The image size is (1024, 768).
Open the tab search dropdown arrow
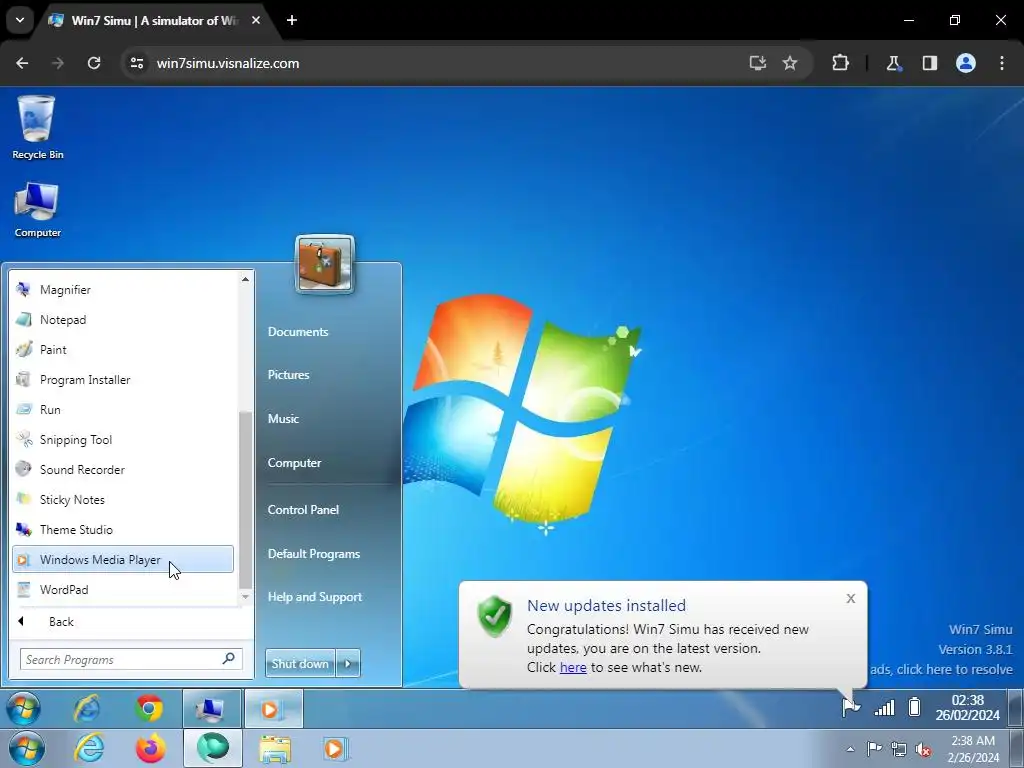coord(20,20)
